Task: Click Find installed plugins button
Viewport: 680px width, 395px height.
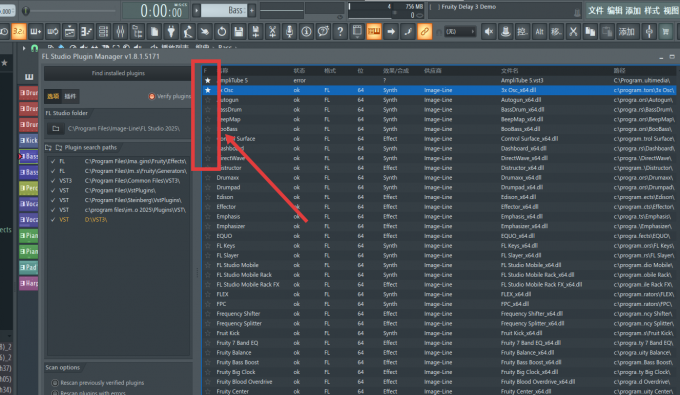Action: tap(118, 73)
